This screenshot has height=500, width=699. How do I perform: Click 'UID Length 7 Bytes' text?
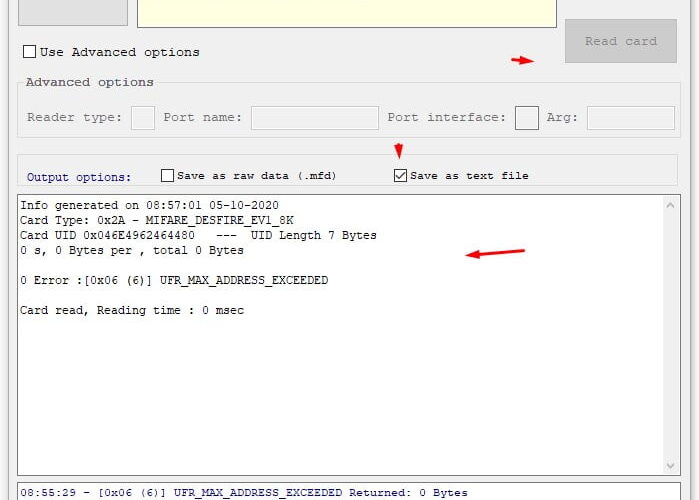(x=313, y=235)
